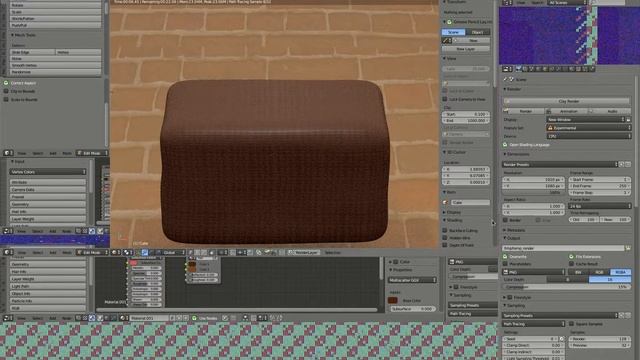Toggle Open Shading Language checkbox

pyautogui.click(x=505, y=145)
